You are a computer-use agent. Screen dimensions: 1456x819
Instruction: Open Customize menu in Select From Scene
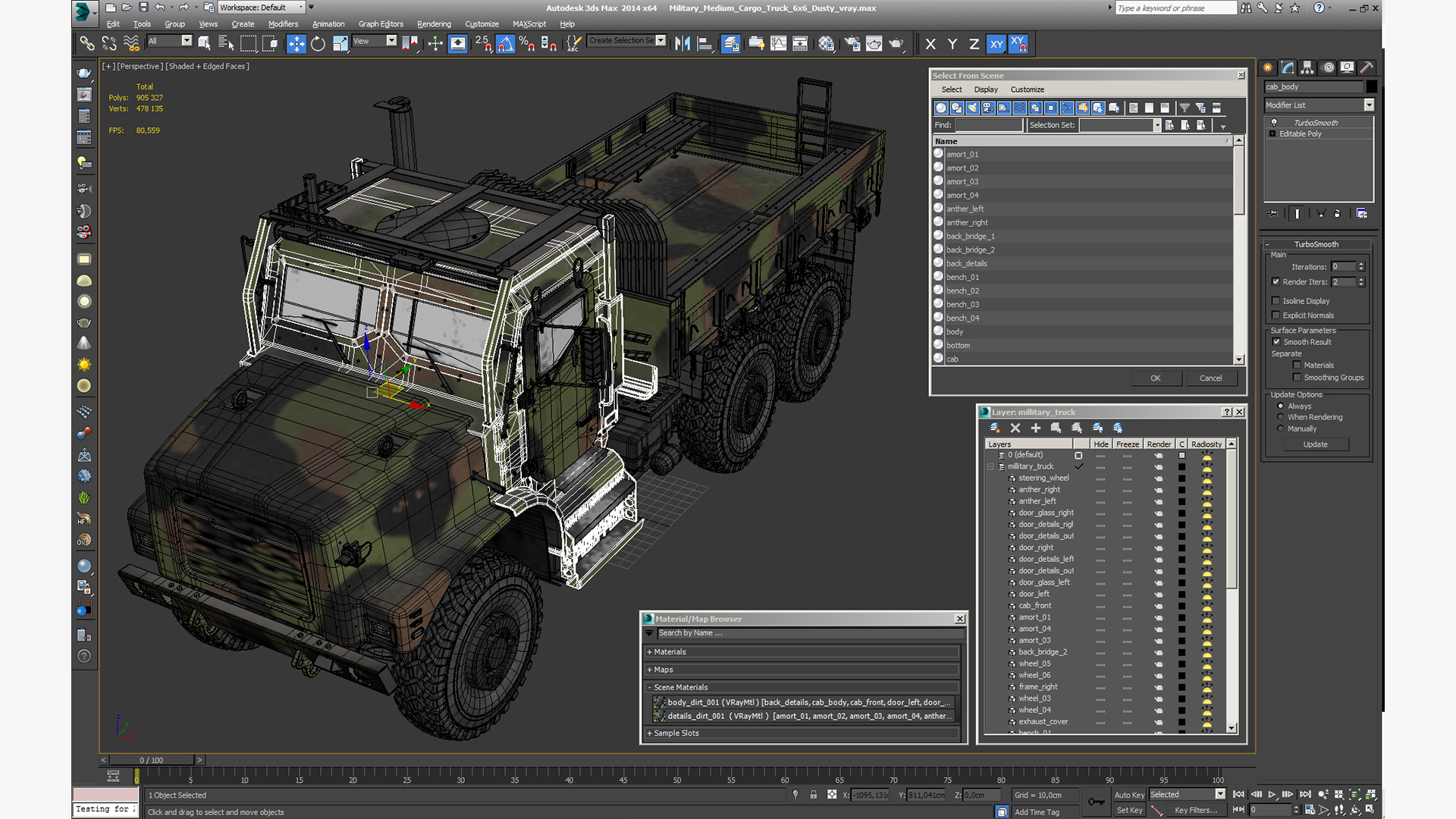pos(1027,89)
